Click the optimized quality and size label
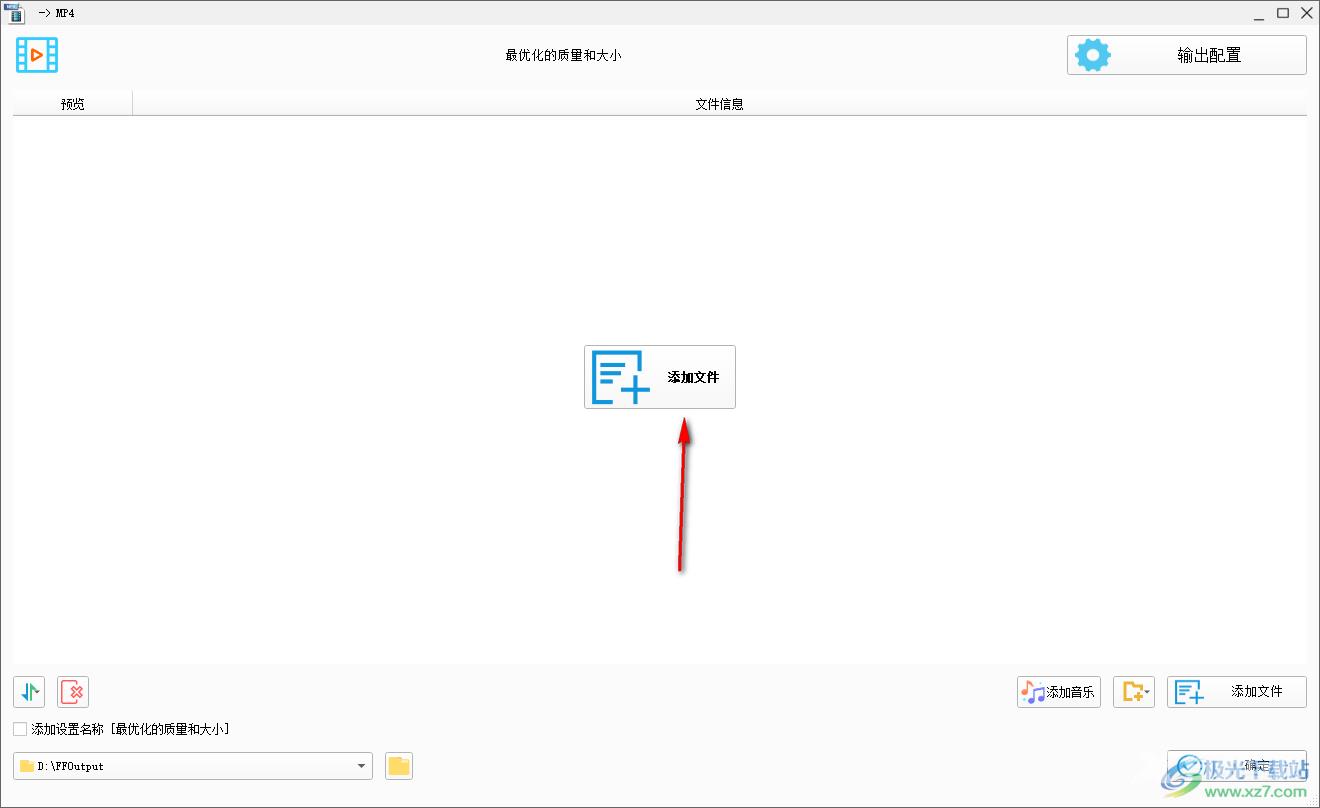The height and width of the screenshot is (808, 1320). (564, 56)
